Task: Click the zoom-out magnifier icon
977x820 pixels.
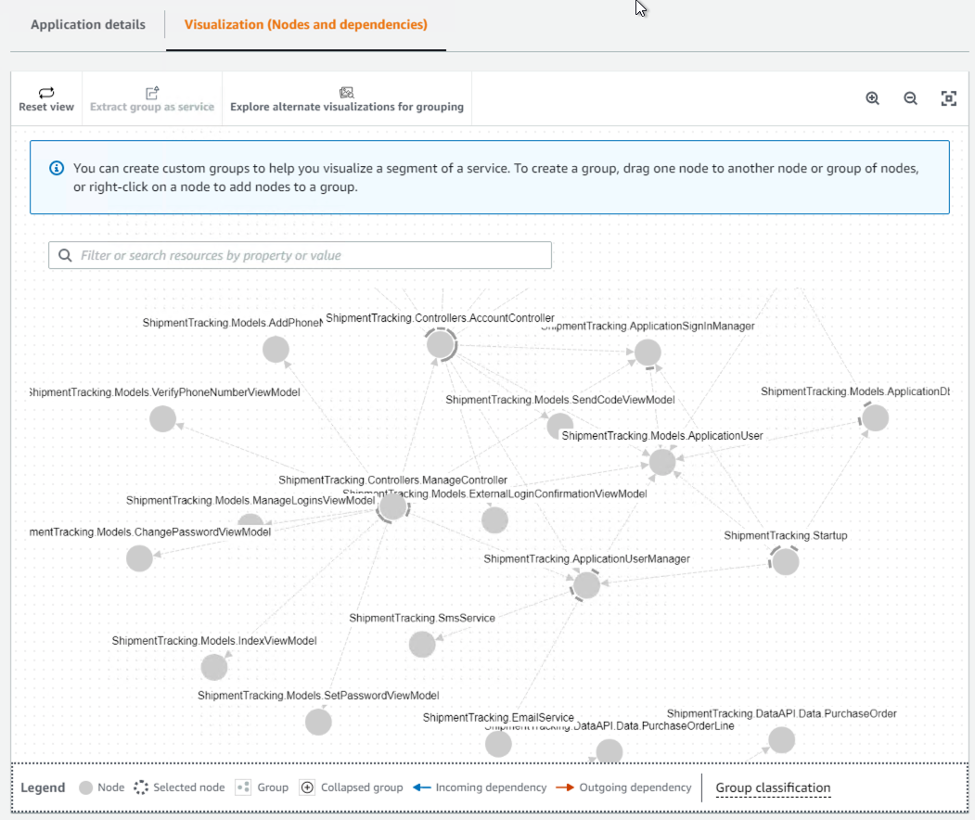Action: click(910, 98)
